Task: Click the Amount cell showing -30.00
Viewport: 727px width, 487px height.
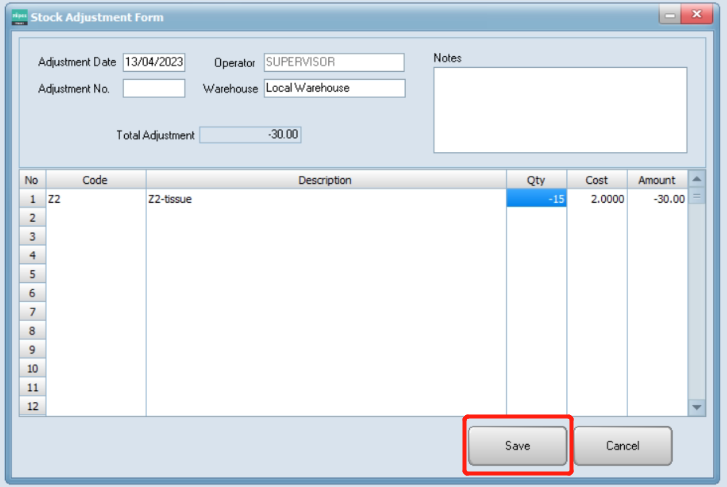Action: click(658, 199)
